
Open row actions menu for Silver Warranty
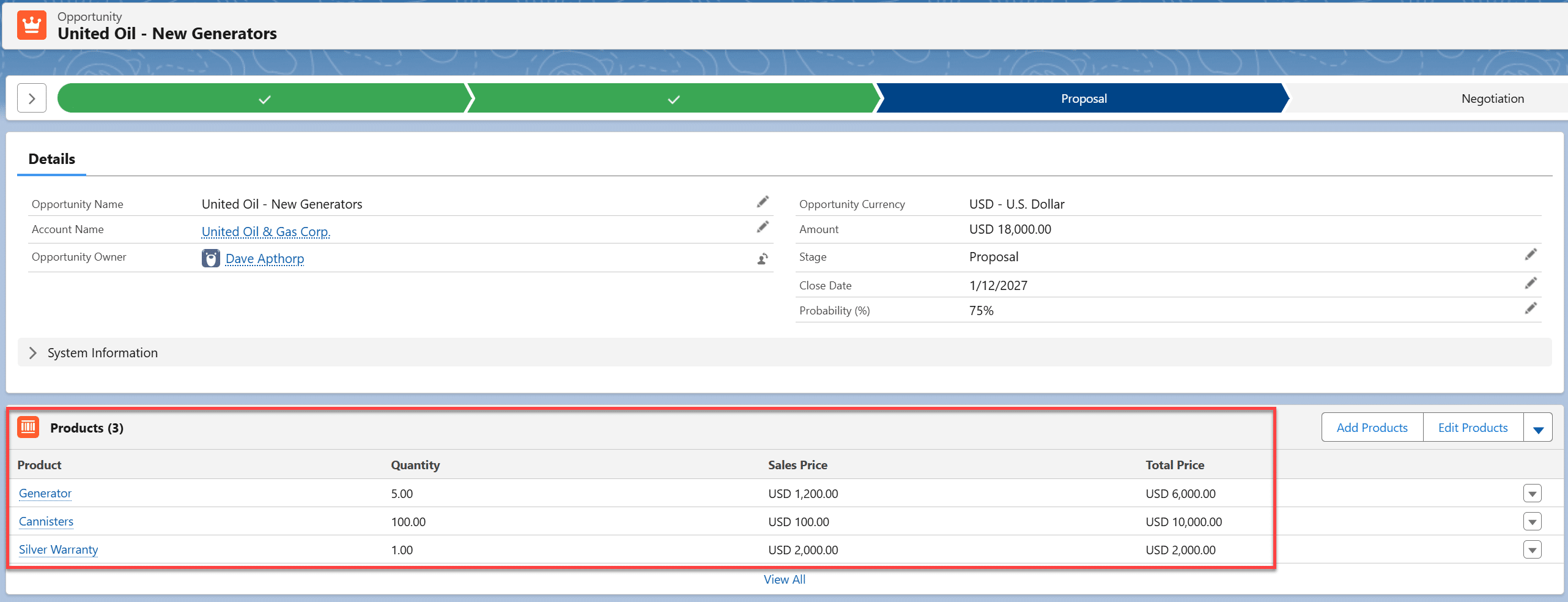(1532, 550)
